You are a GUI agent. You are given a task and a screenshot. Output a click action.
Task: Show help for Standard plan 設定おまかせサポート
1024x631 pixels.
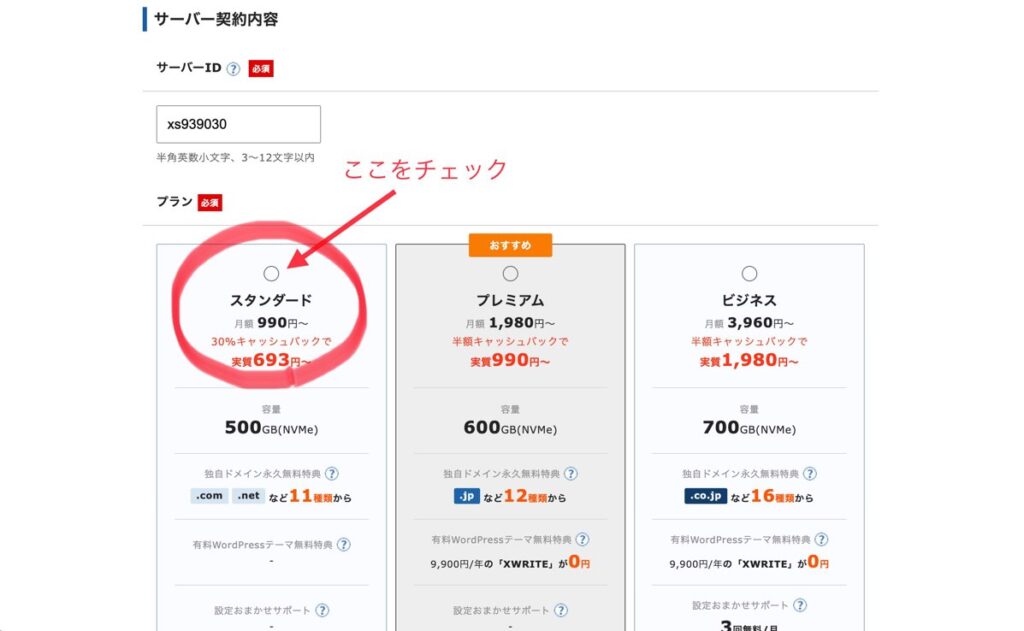tap(322, 610)
